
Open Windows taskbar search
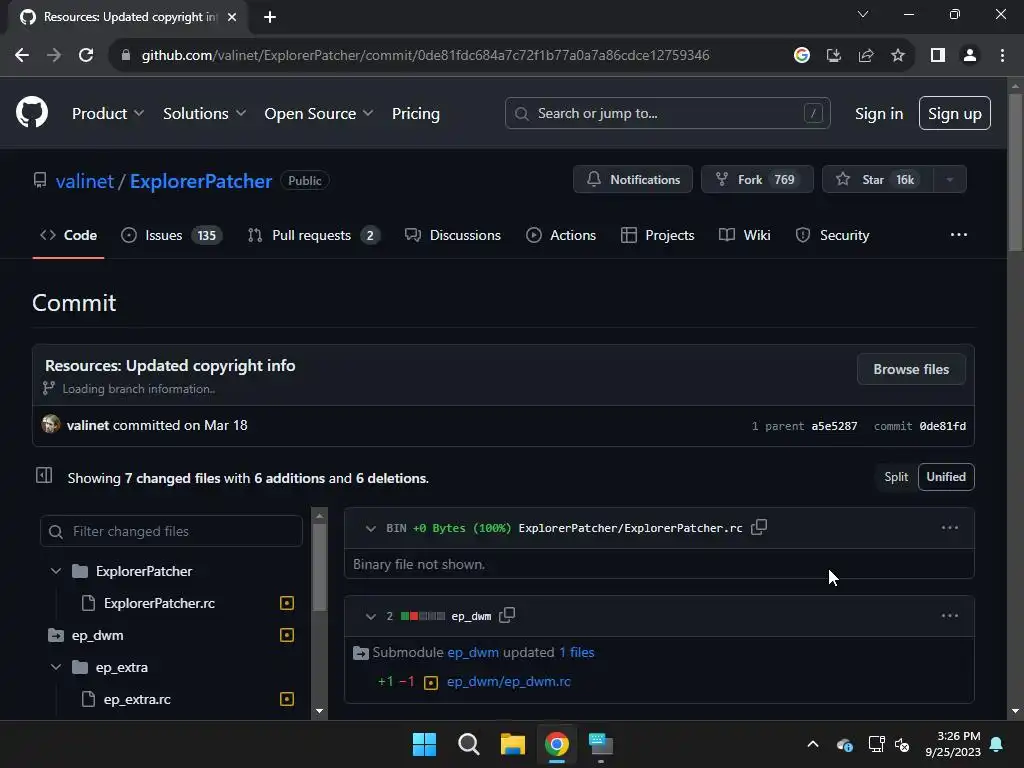click(x=468, y=744)
